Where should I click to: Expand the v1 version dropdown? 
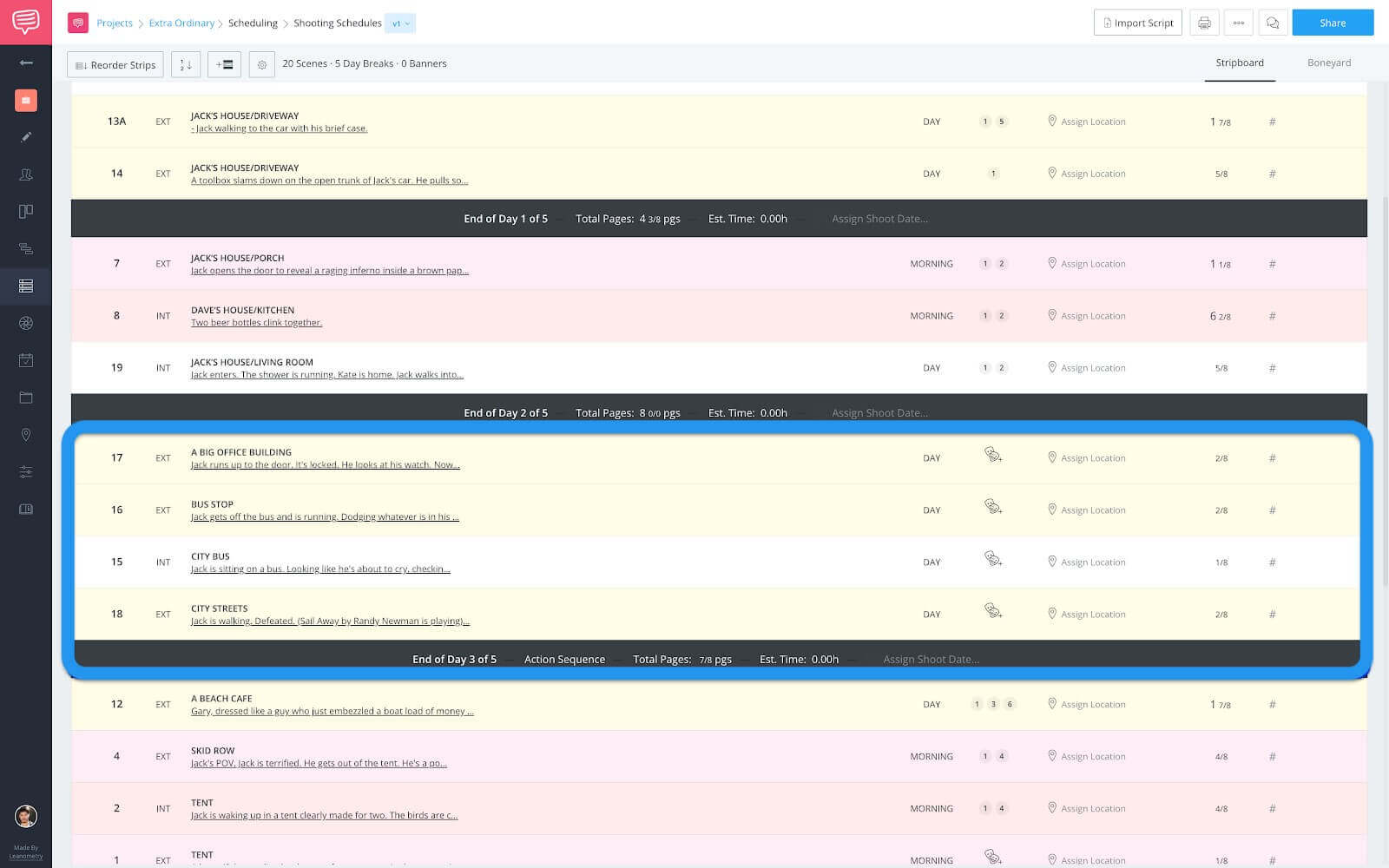[400, 23]
